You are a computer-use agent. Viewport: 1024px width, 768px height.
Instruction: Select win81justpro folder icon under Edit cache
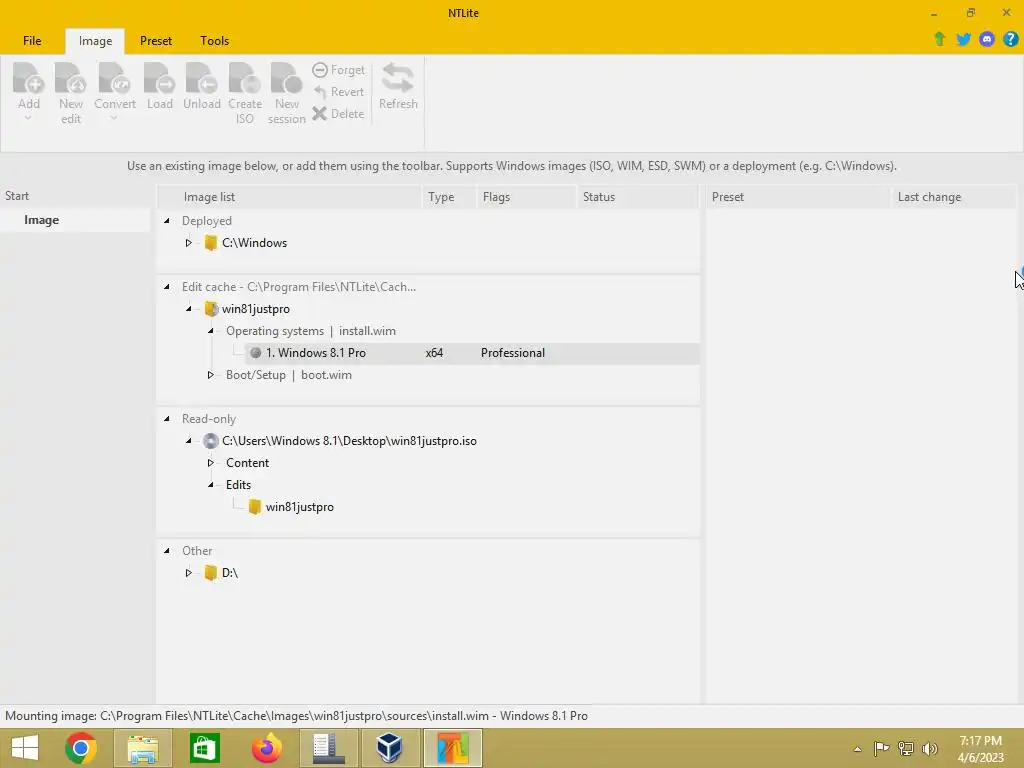210,309
